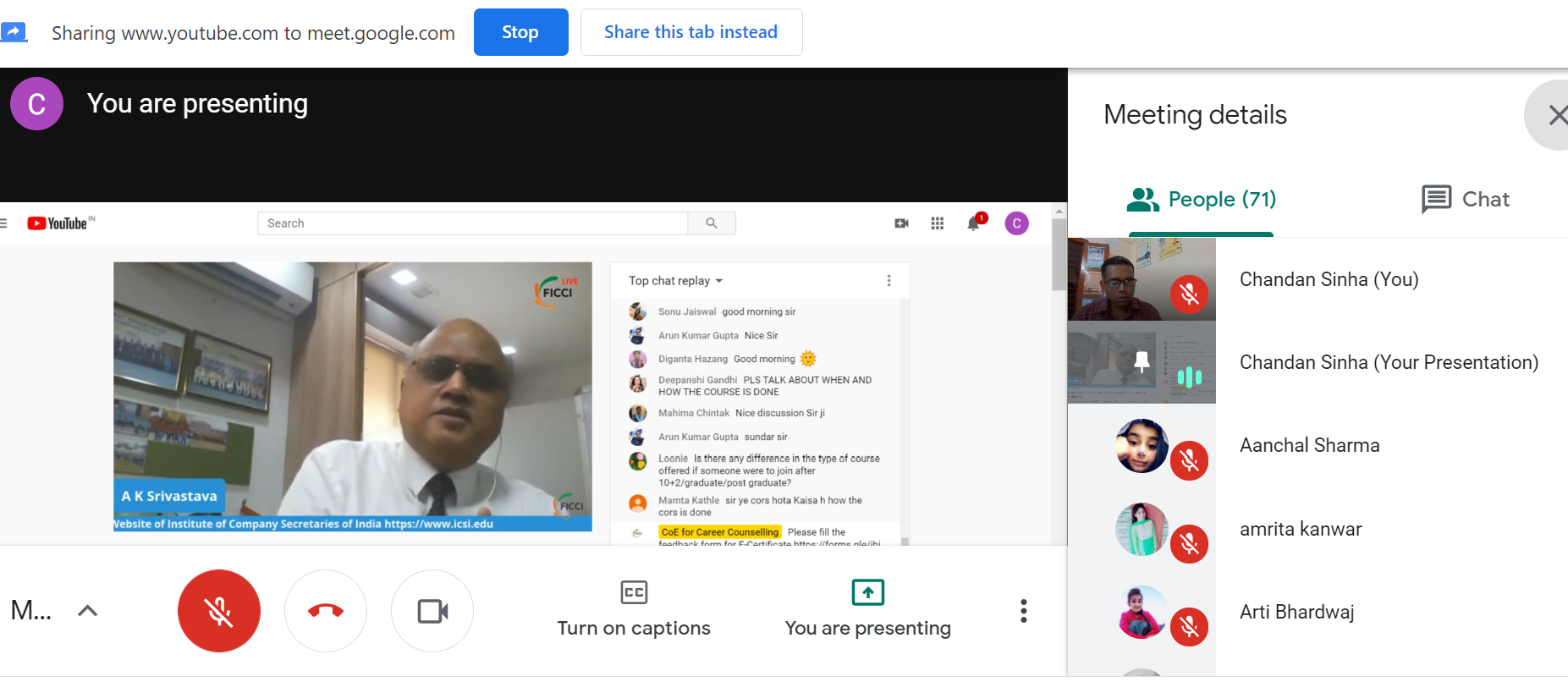Click the YouTube logo
This screenshot has height=682, width=1568.
58,223
